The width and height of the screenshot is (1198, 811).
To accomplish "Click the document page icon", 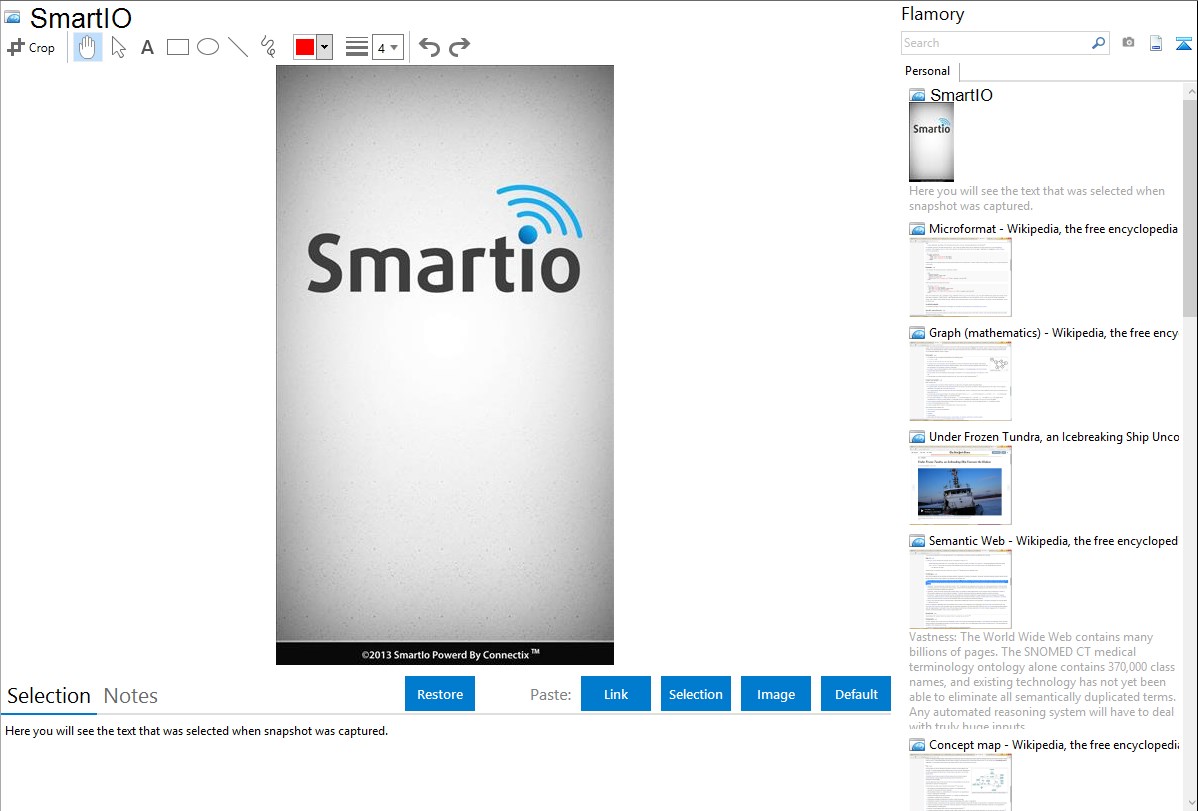I will coord(1156,43).
